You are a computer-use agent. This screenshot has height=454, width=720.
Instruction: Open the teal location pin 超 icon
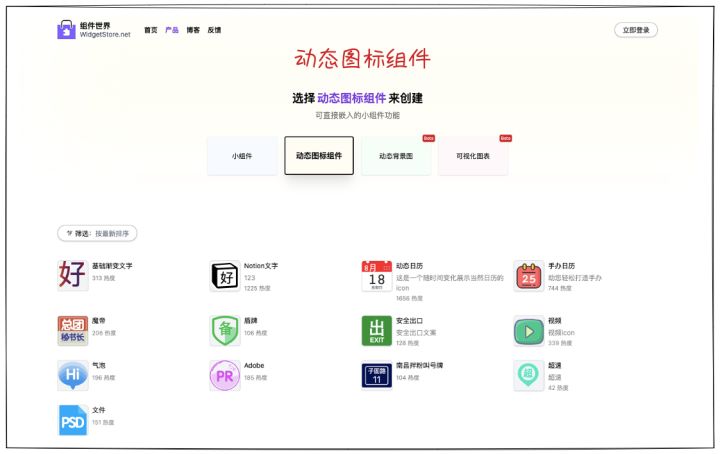529,375
